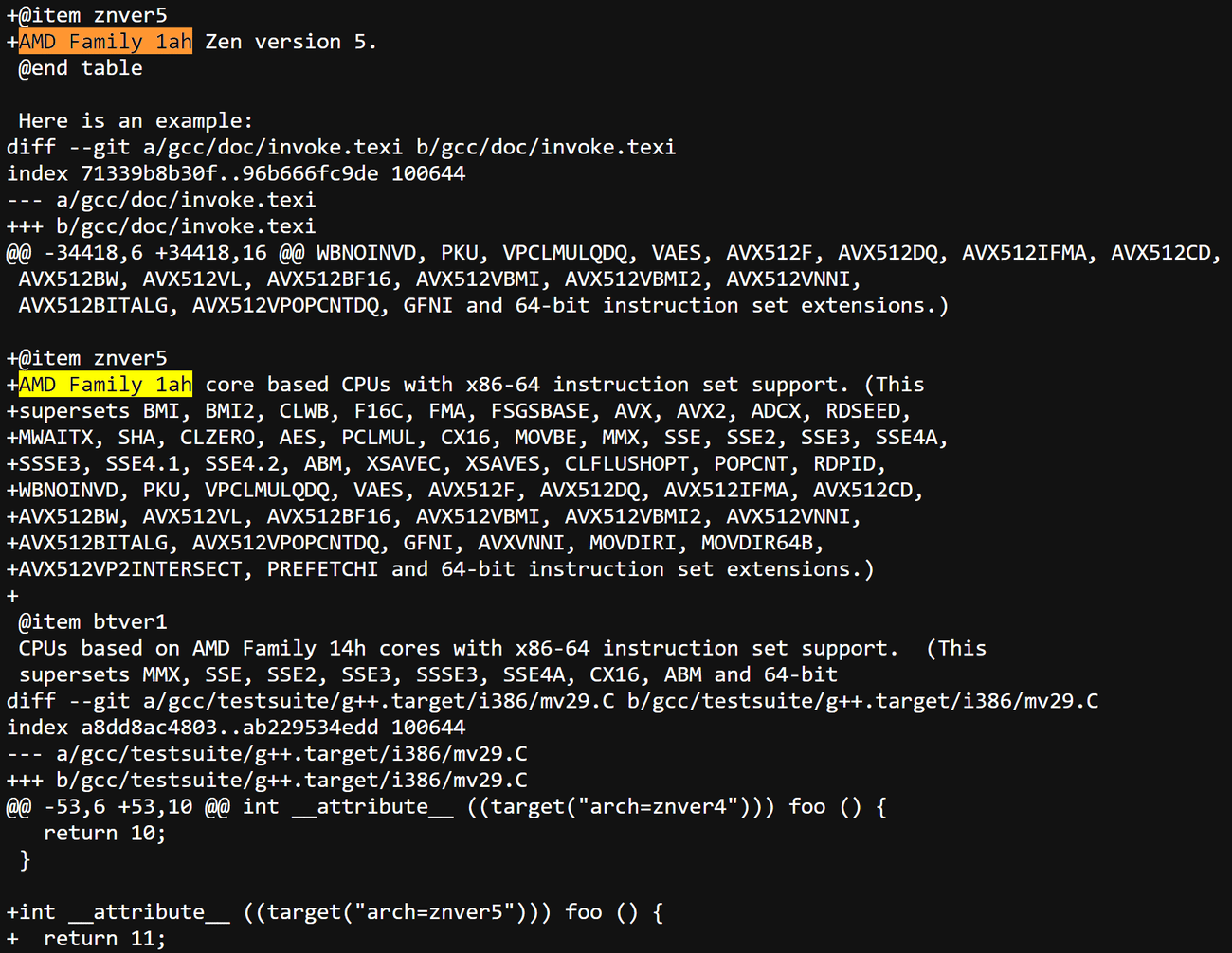Click the "+++ b/gcc/doc/invoke.texi" line
This screenshot has height=953, width=1232.
tap(161, 226)
